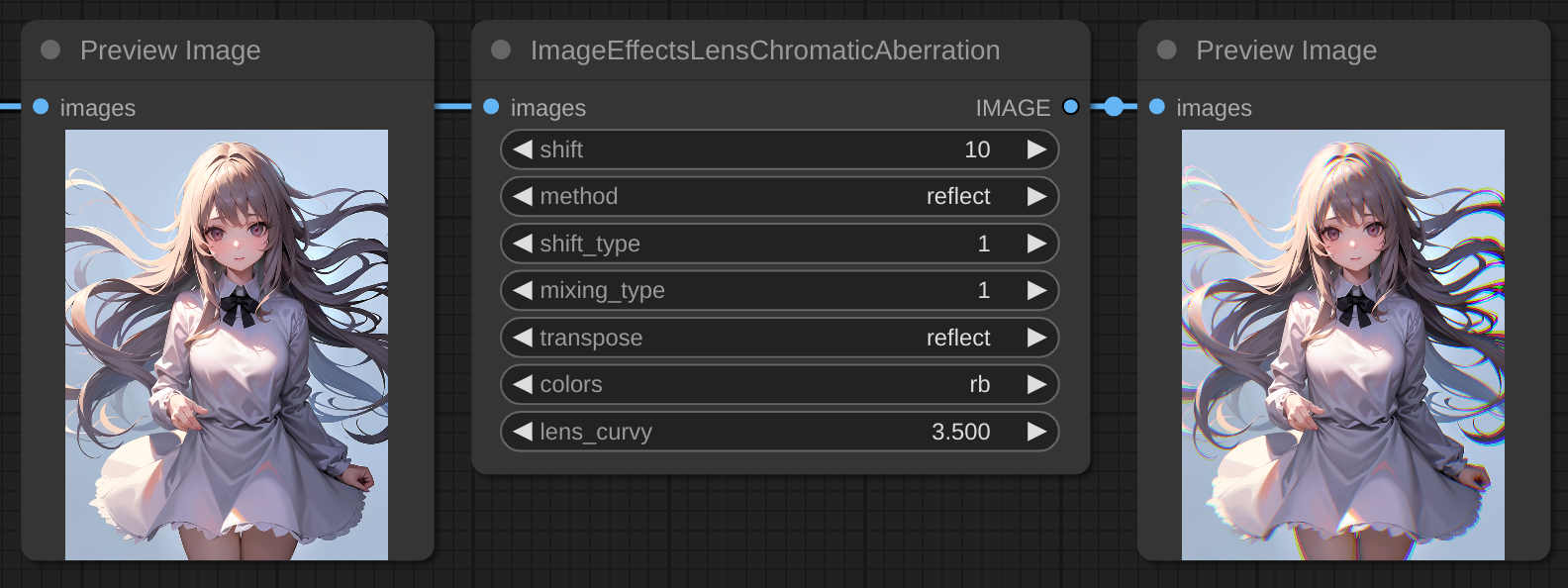This screenshot has width=1568, height=588.
Task: Open the original preview image thumbnail
Action: [227, 344]
